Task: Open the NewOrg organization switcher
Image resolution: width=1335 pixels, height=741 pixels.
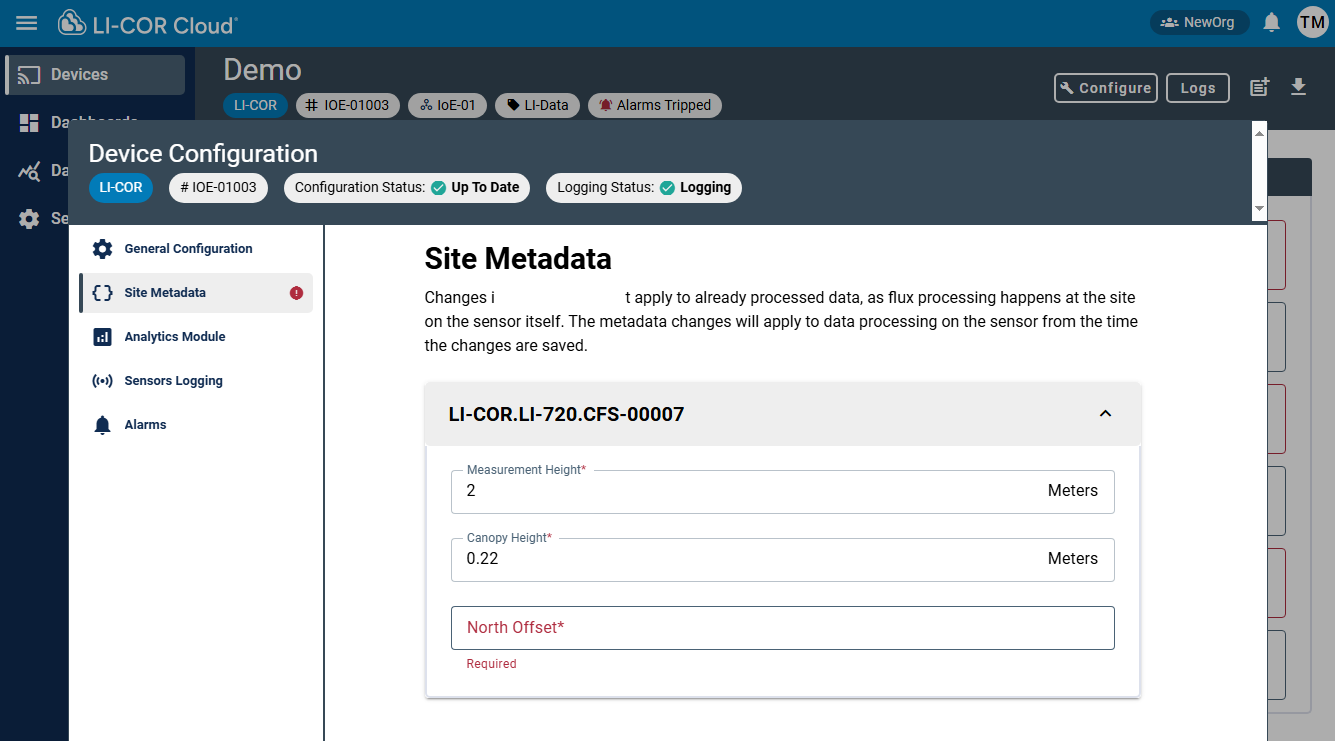Action: tap(1198, 22)
